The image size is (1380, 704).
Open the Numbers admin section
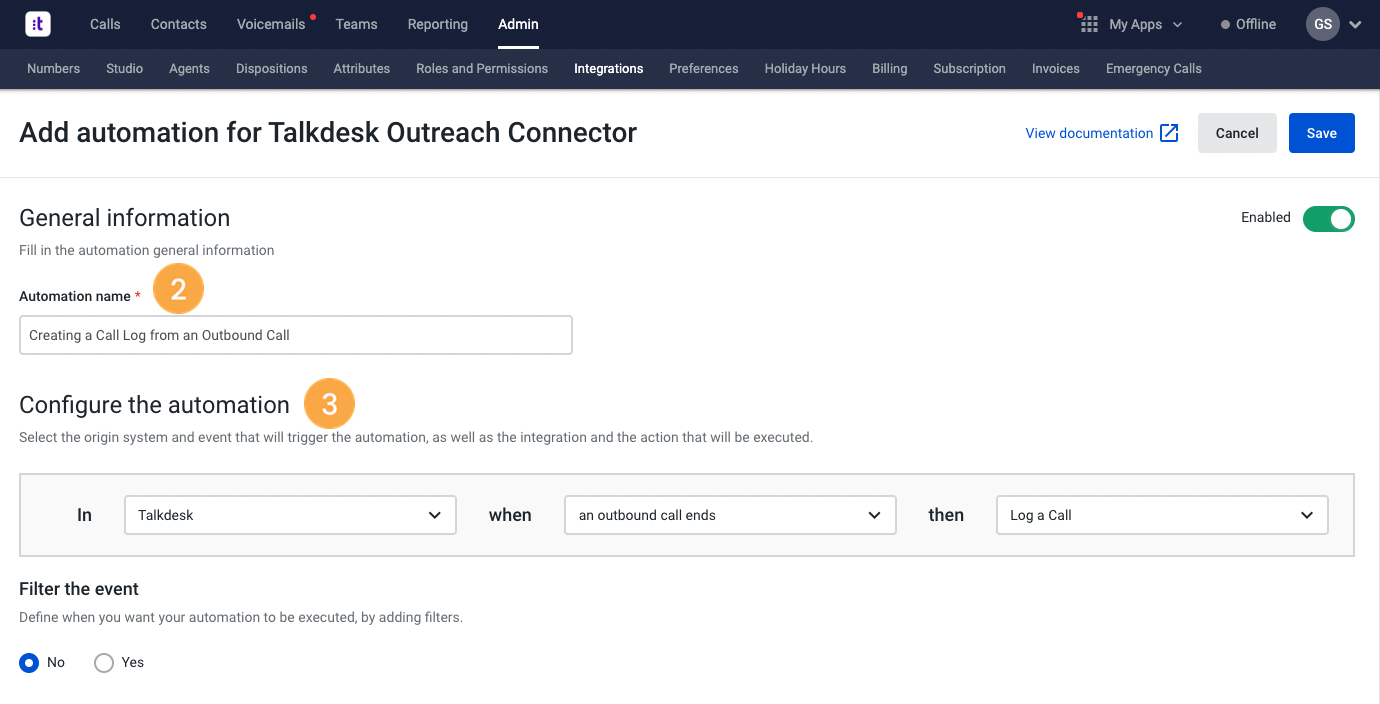53,69
